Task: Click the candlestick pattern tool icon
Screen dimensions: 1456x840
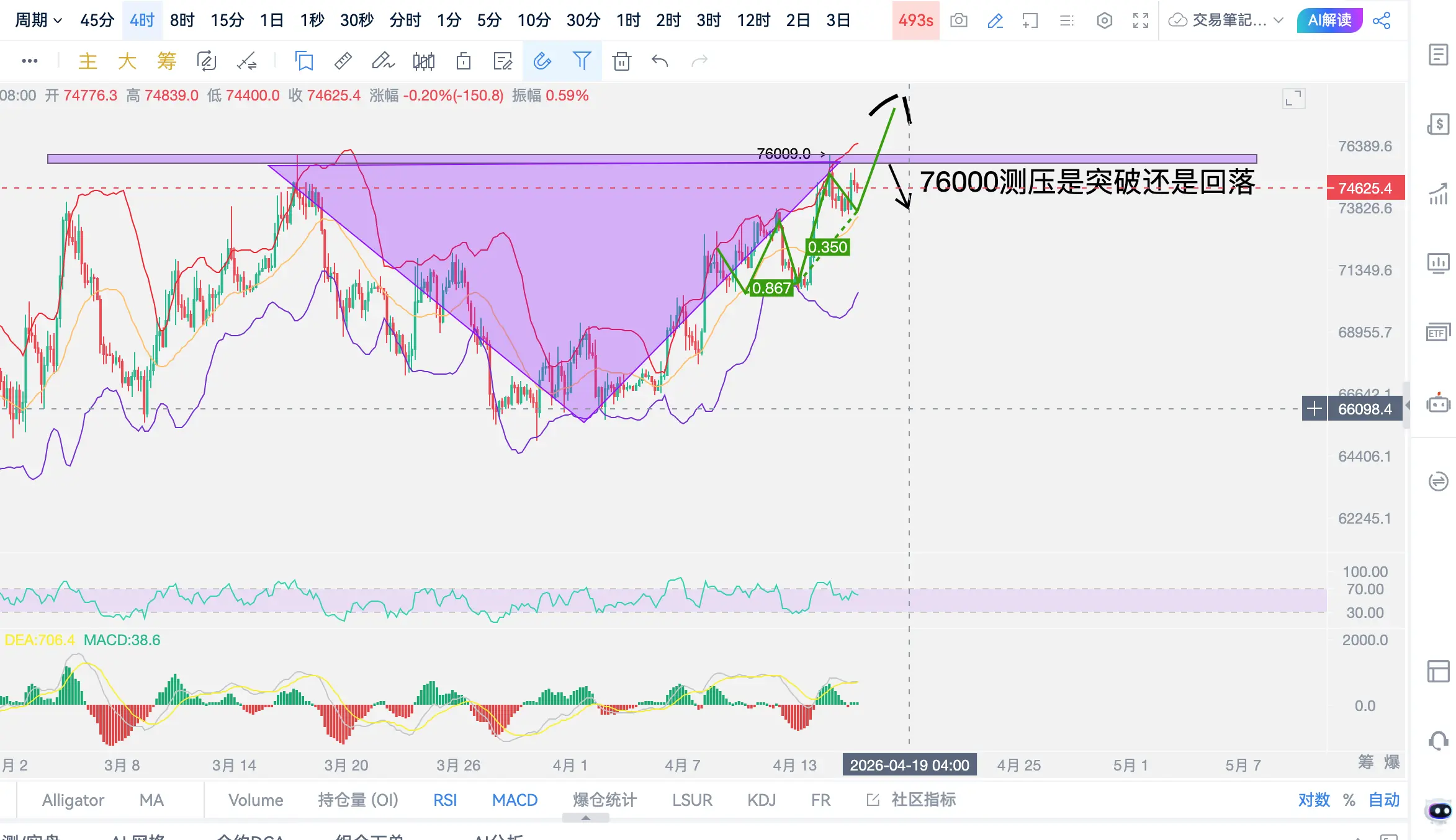Action: pyautogui.click(x=424, y=61)
